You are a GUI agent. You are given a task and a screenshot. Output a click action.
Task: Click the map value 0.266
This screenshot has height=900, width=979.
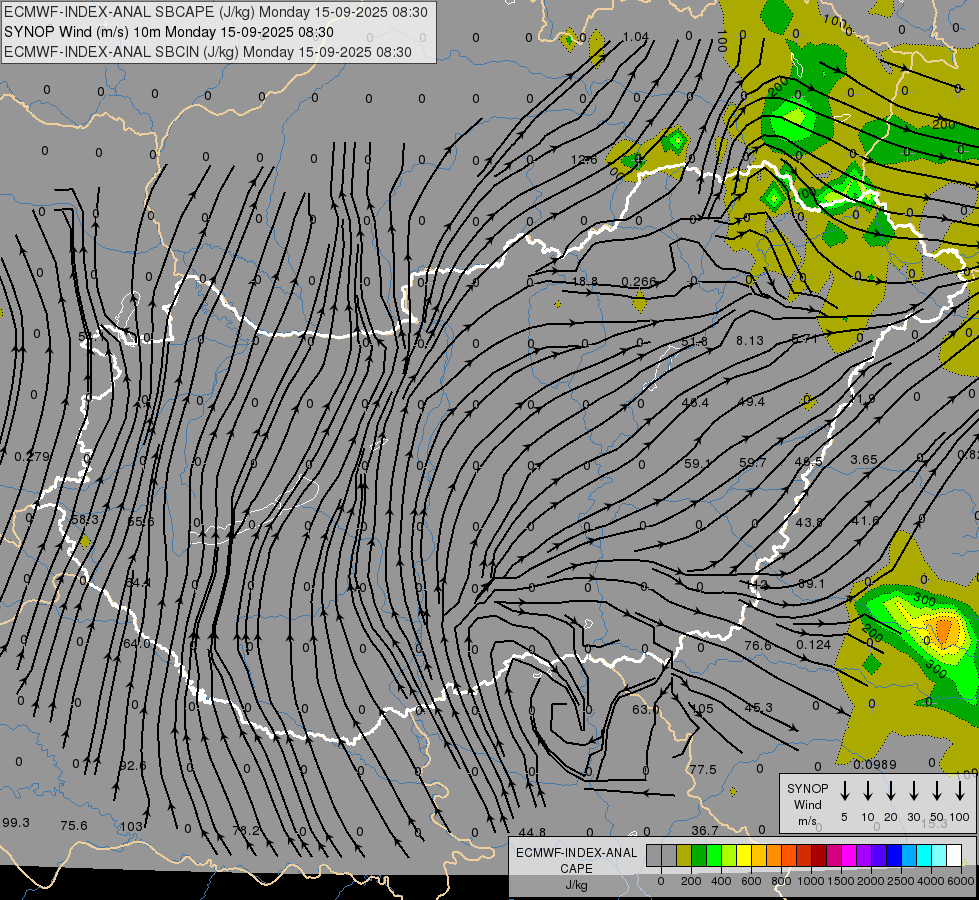639,282
